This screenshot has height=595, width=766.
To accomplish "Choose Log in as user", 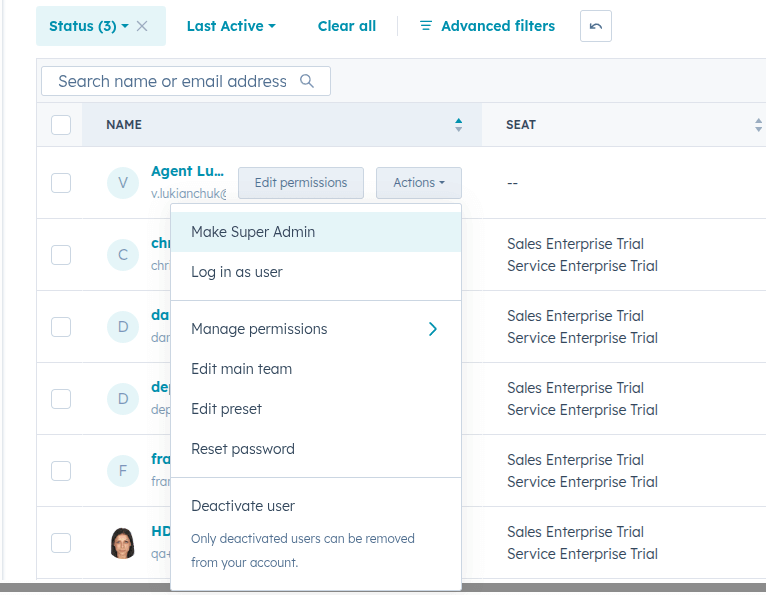I will [x=316, y=272].
